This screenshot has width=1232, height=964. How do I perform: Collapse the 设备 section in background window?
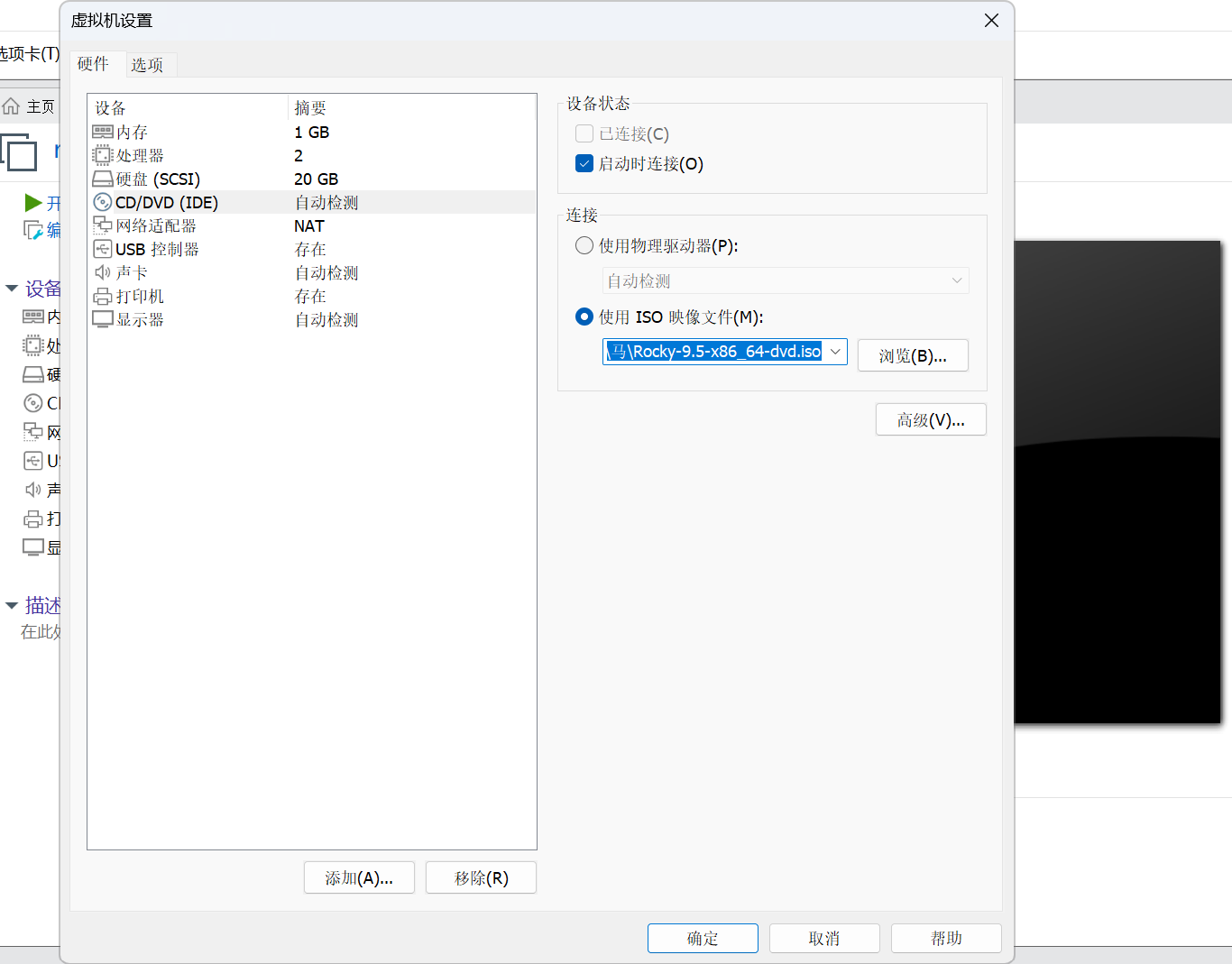pos(12,289)
